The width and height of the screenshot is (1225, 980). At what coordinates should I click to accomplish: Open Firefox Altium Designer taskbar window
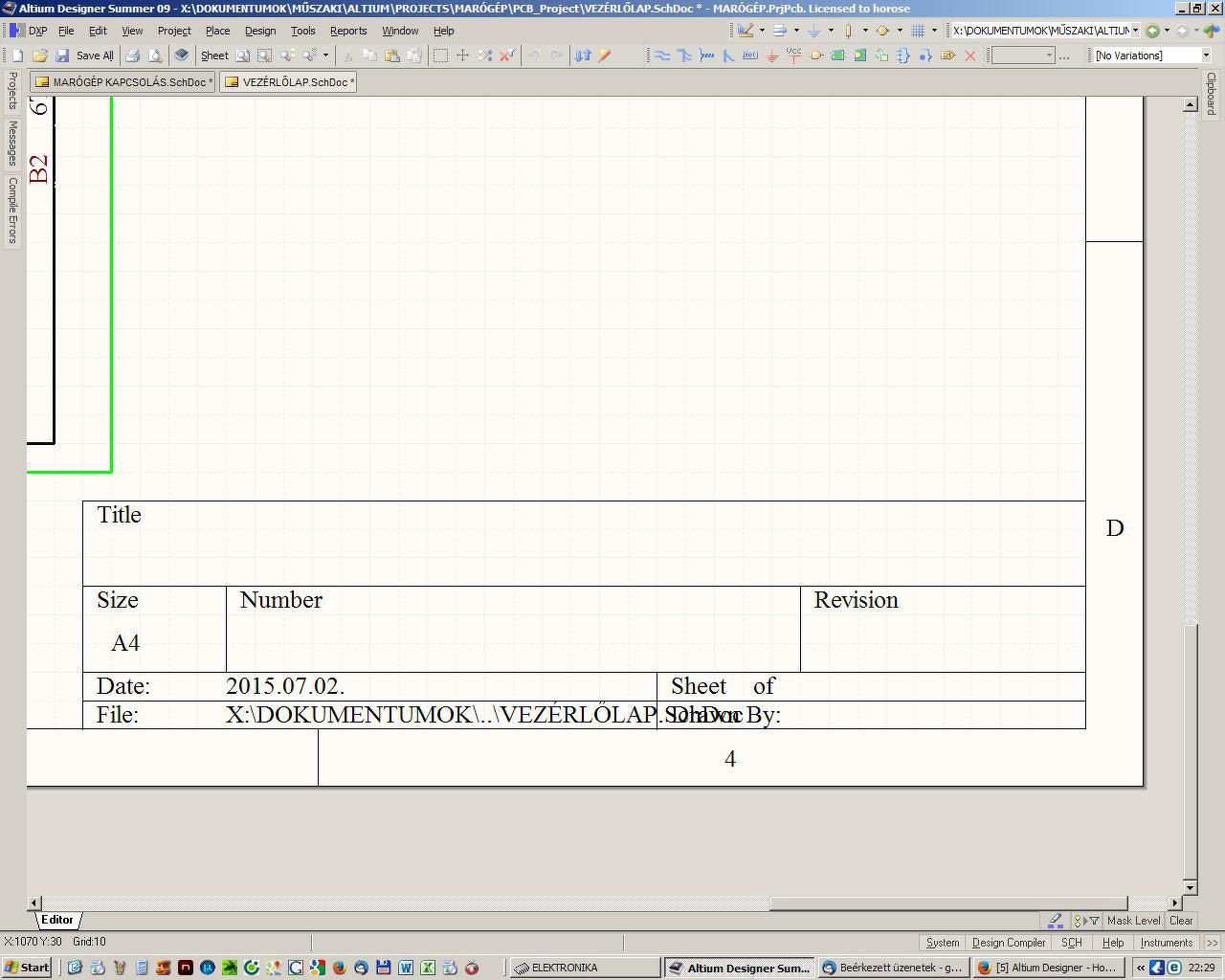(x=1047, y=968)
